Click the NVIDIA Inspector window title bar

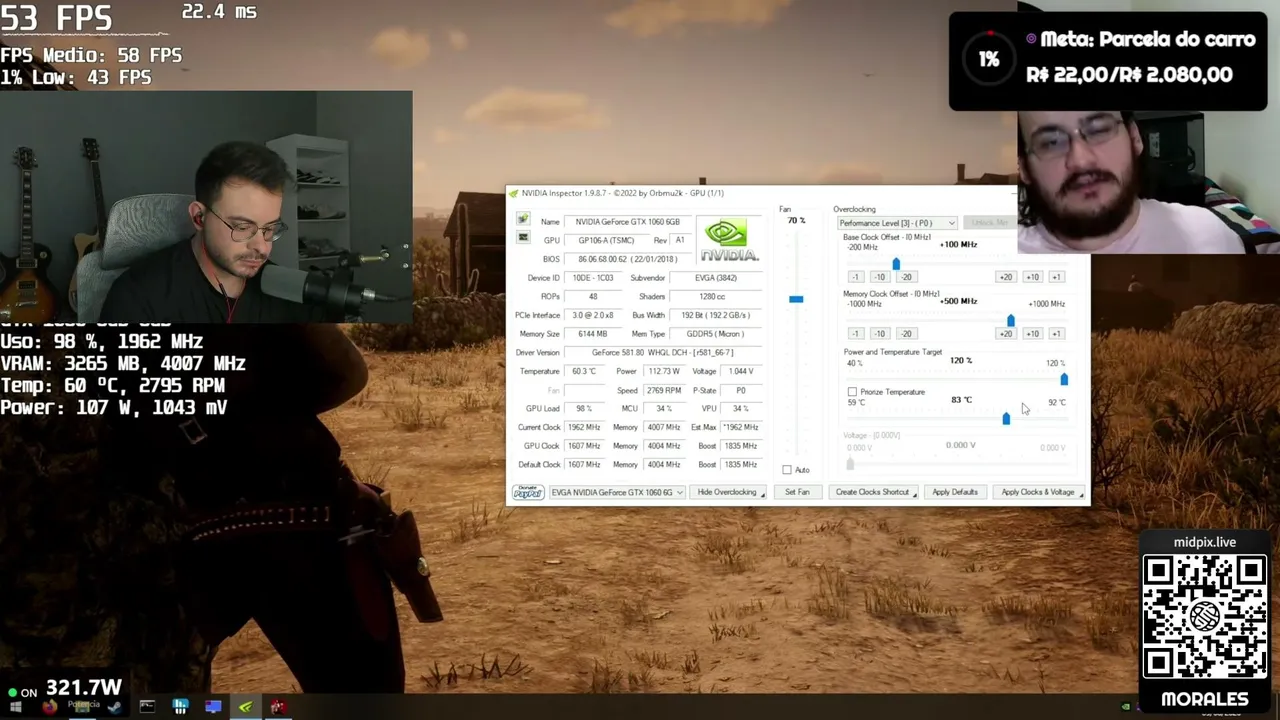(760, 193)
